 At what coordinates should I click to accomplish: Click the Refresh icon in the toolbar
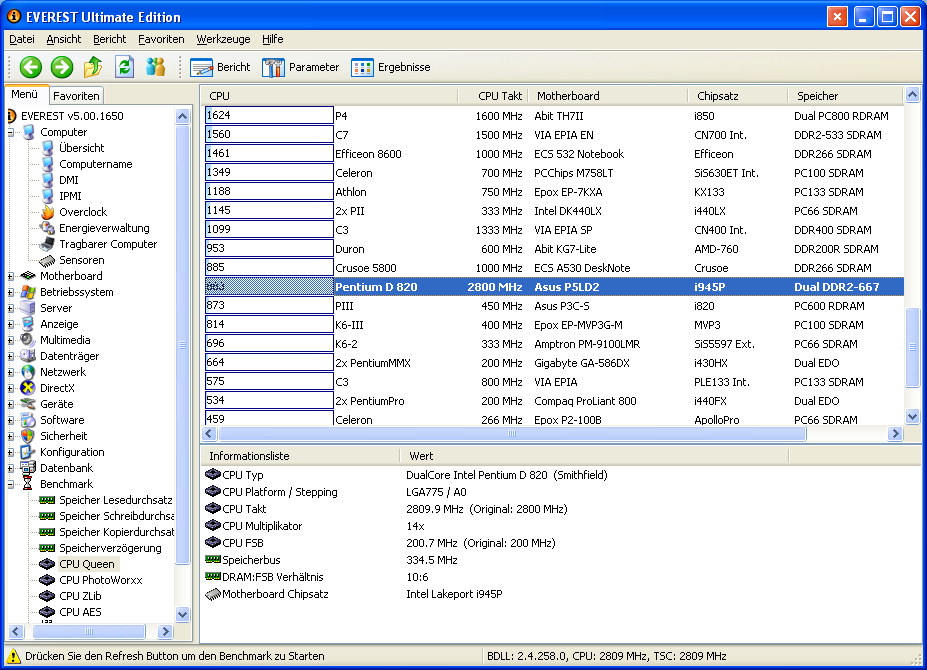click(x=124, y=67)
